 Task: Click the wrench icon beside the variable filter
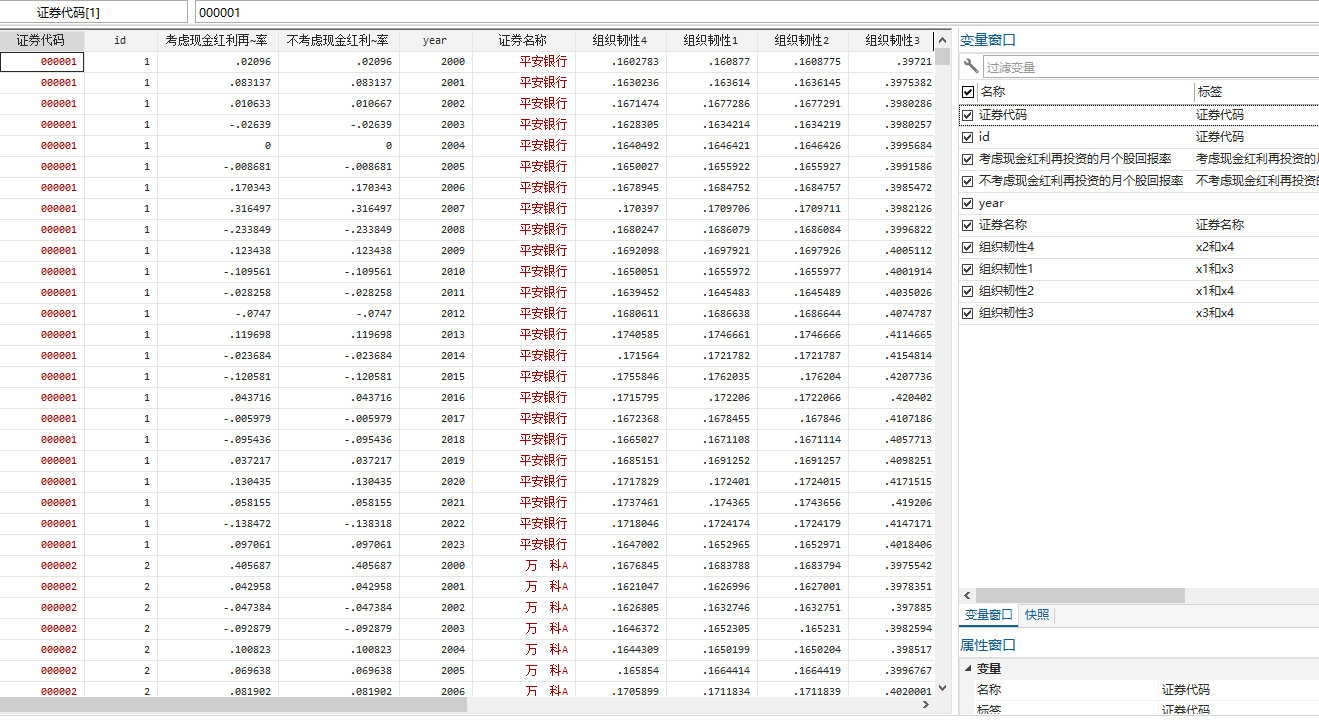(970, 67)
